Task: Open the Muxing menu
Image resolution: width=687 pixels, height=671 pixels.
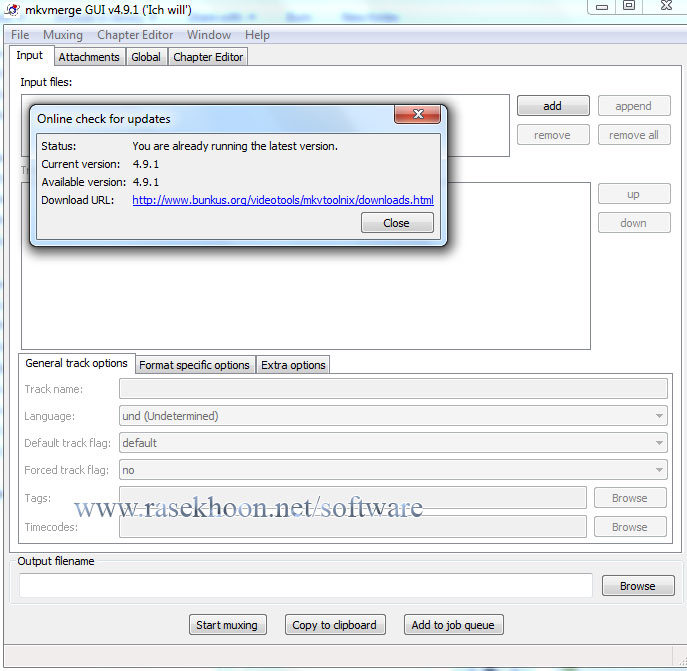Action: [63, 35]
